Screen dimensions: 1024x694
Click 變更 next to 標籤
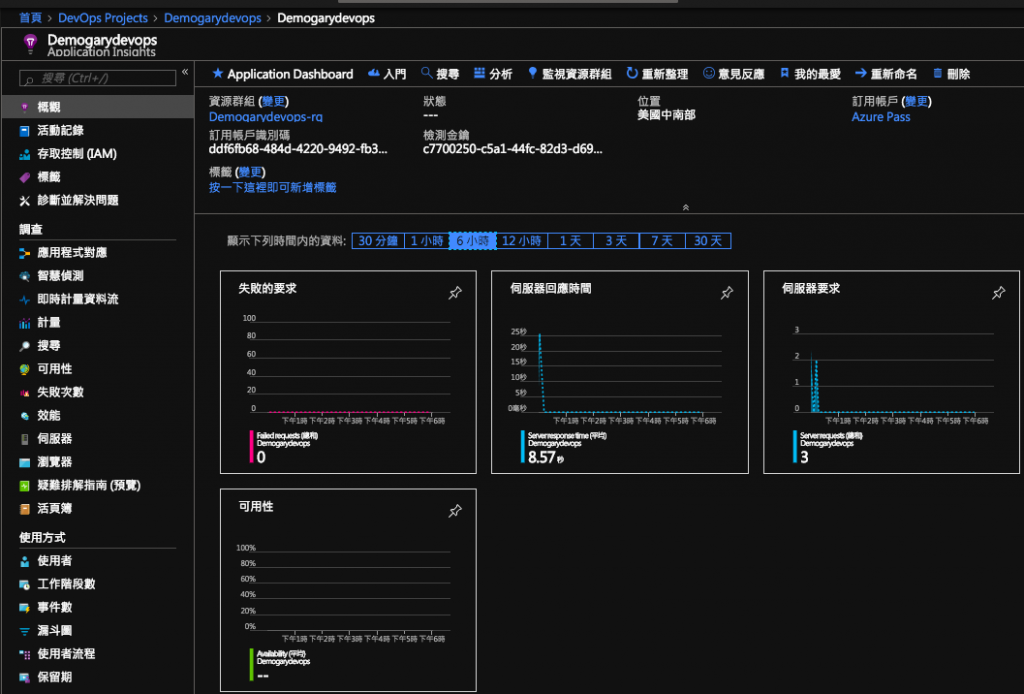[x=250, y=172]
